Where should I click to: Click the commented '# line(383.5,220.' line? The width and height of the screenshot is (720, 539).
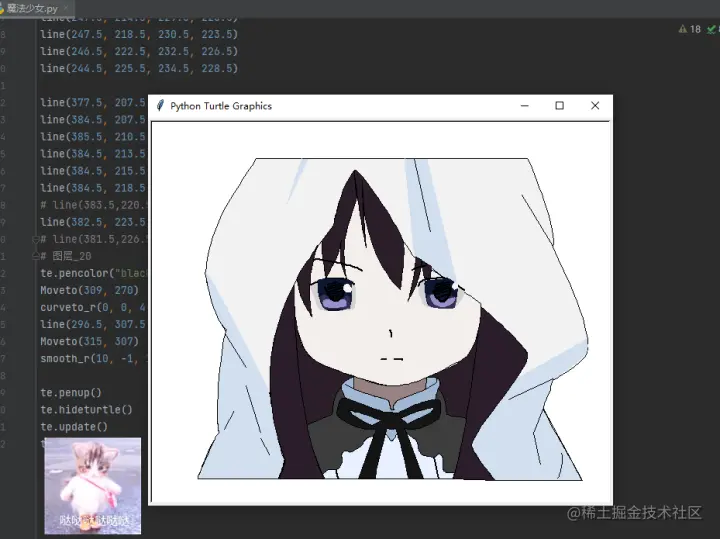pos(93,205)
